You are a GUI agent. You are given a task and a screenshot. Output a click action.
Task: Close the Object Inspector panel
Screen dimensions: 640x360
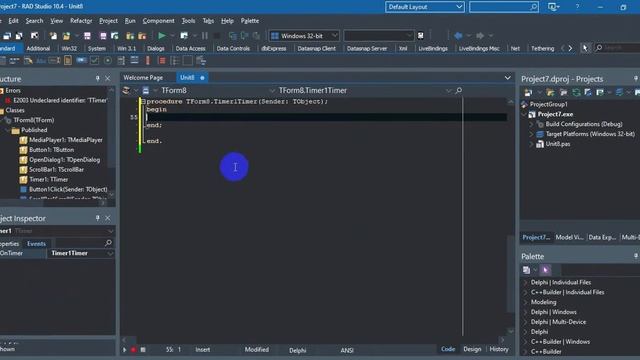(x=108, y=218)
